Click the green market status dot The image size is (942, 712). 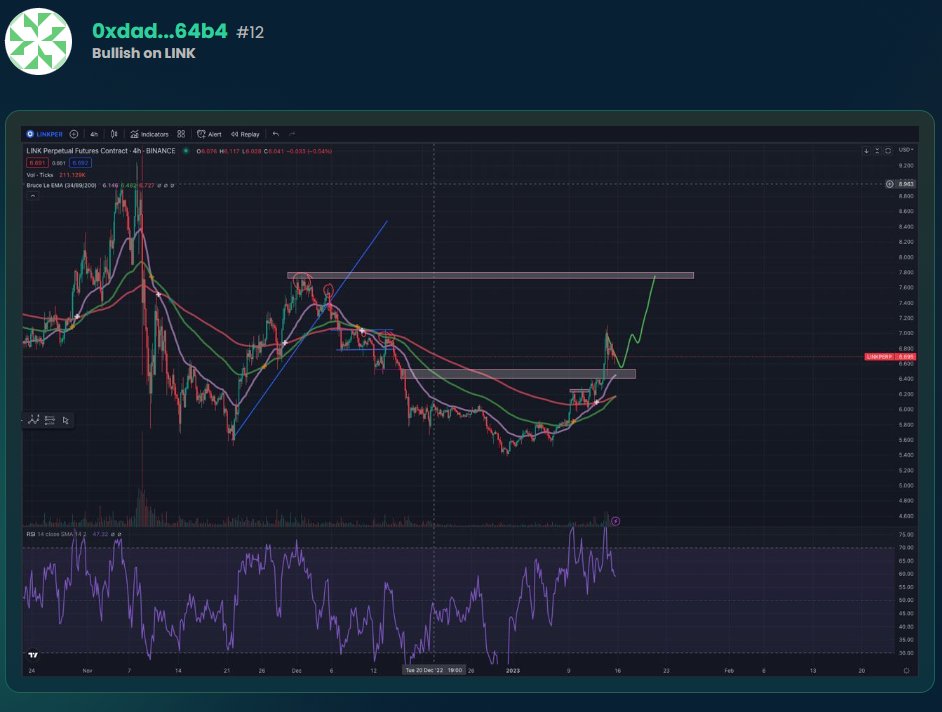[x=186, y=151]
